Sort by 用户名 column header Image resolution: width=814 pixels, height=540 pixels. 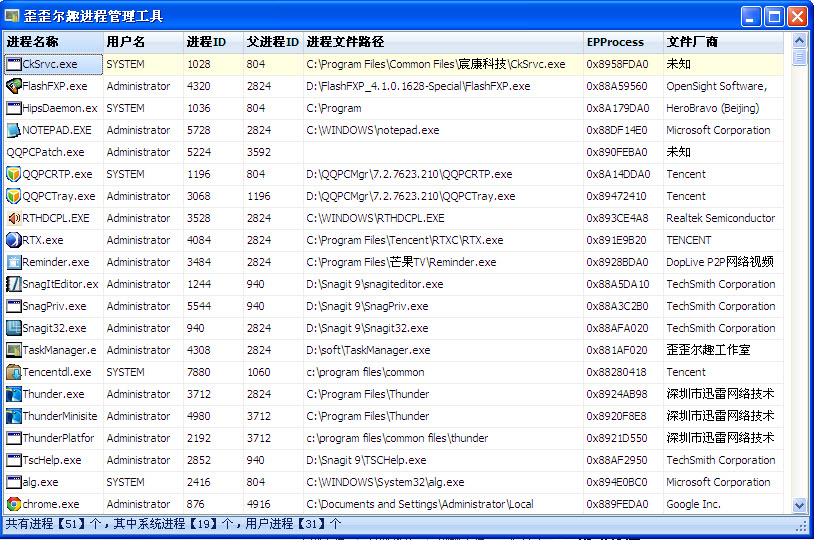pos(143,42)
